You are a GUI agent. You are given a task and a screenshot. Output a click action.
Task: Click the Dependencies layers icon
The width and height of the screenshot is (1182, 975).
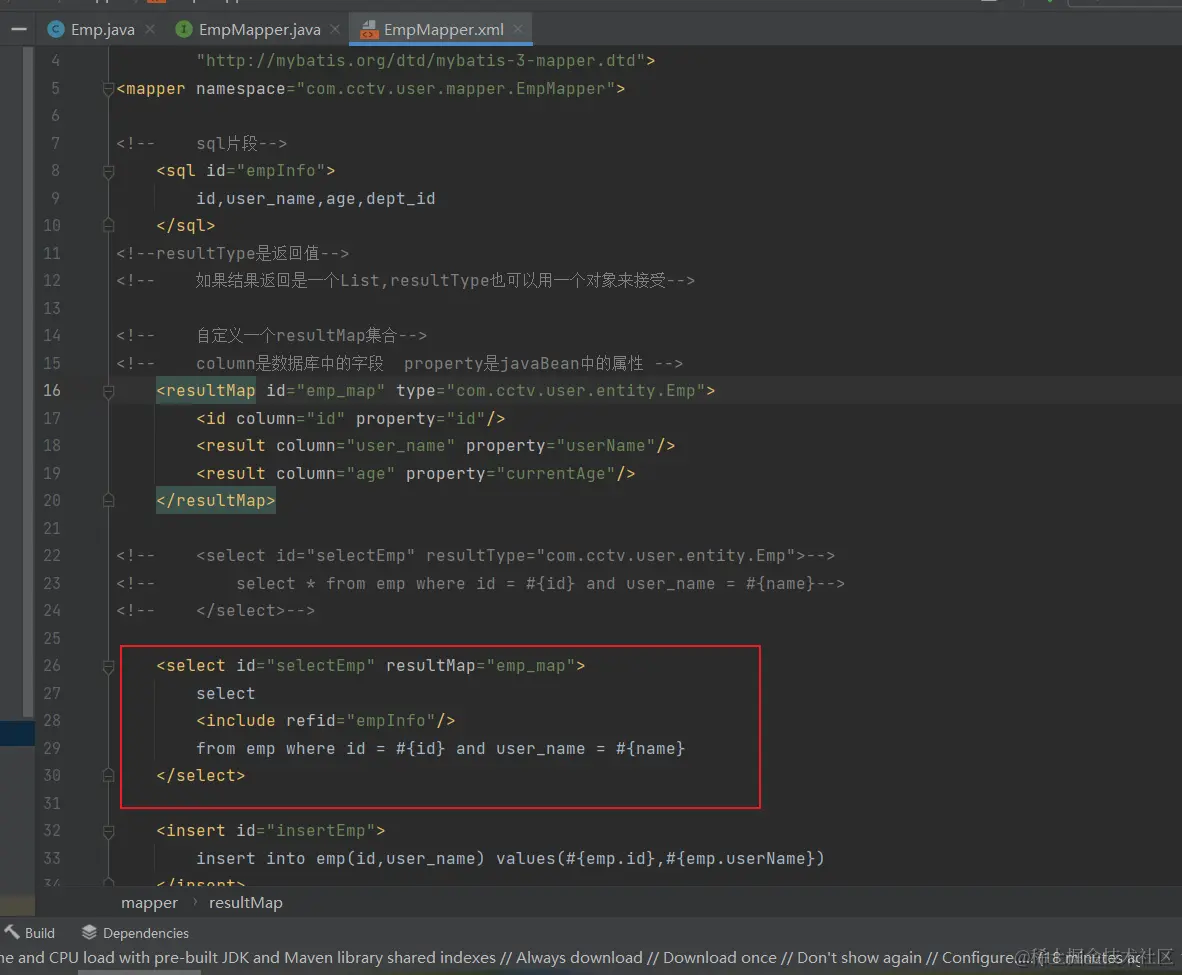coord(89,932)
